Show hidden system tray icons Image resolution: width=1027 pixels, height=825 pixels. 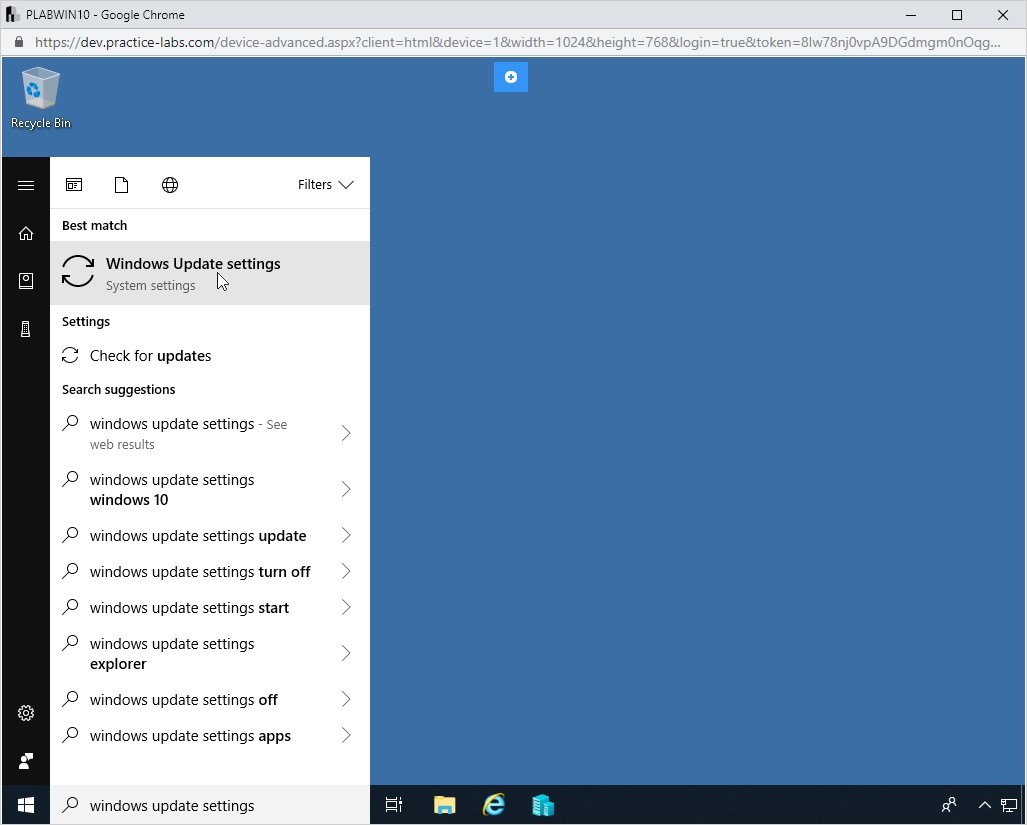coord(984,805)
